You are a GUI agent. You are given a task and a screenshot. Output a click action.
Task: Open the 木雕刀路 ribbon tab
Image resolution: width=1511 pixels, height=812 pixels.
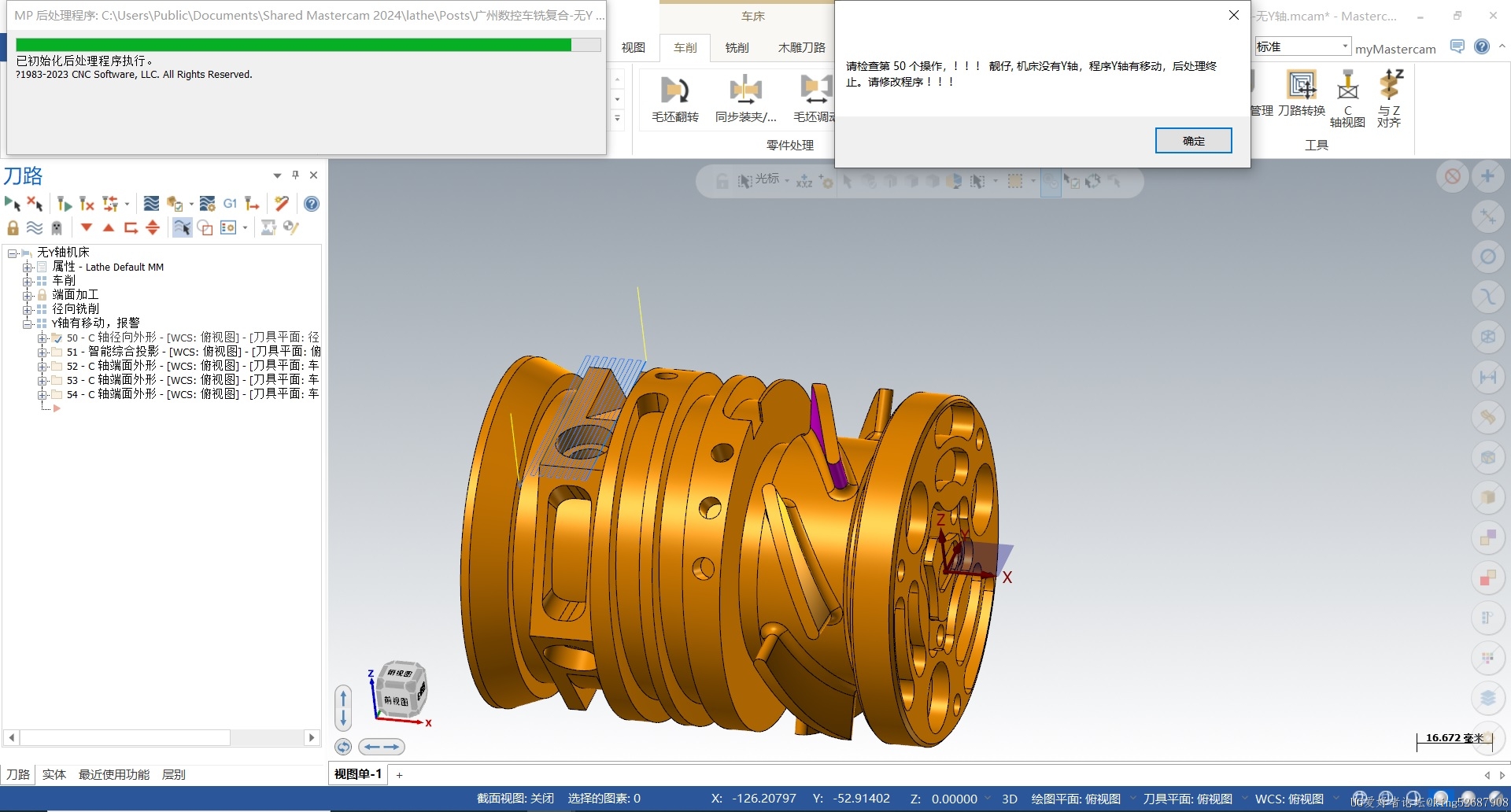tap(802, 48)
